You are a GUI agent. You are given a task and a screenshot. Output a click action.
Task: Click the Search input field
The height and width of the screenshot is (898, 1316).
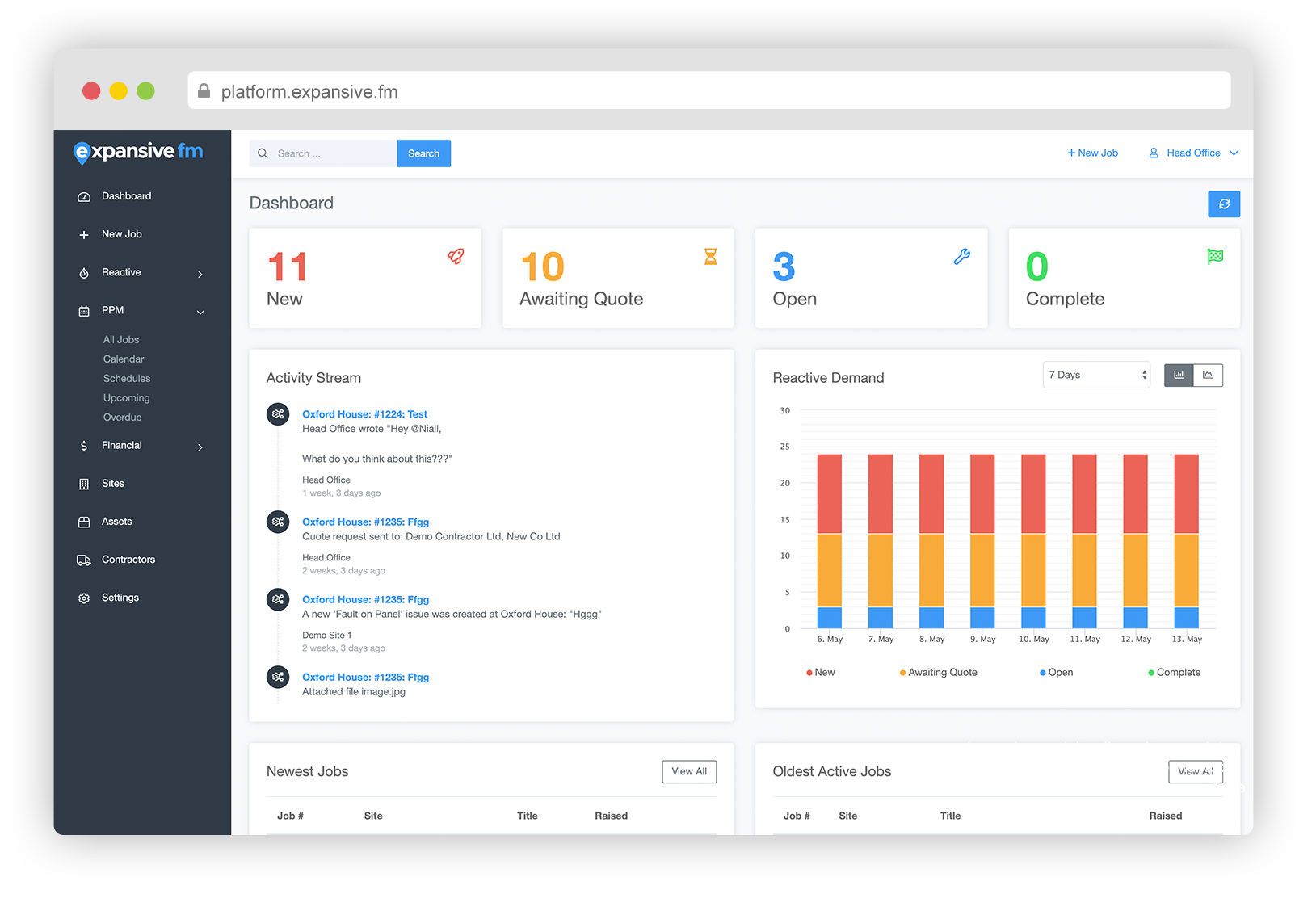tap(331, 154)
